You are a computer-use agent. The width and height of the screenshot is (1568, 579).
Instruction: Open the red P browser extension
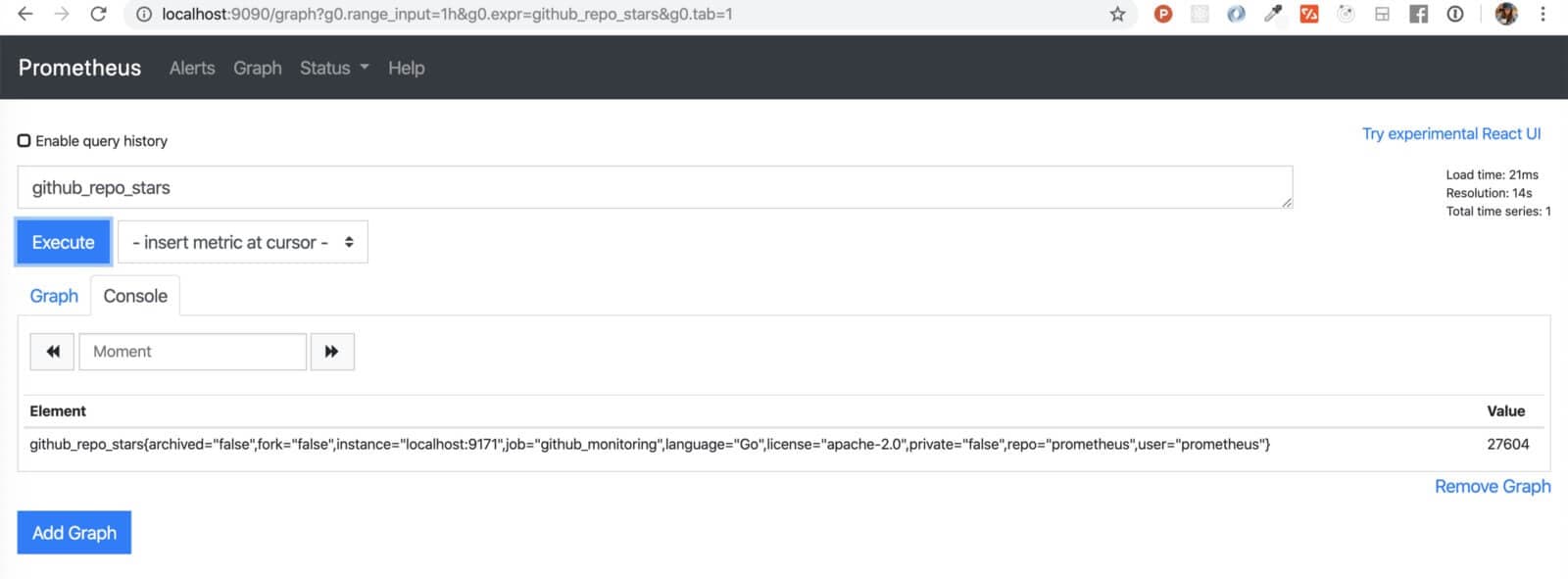(1163, 14)
